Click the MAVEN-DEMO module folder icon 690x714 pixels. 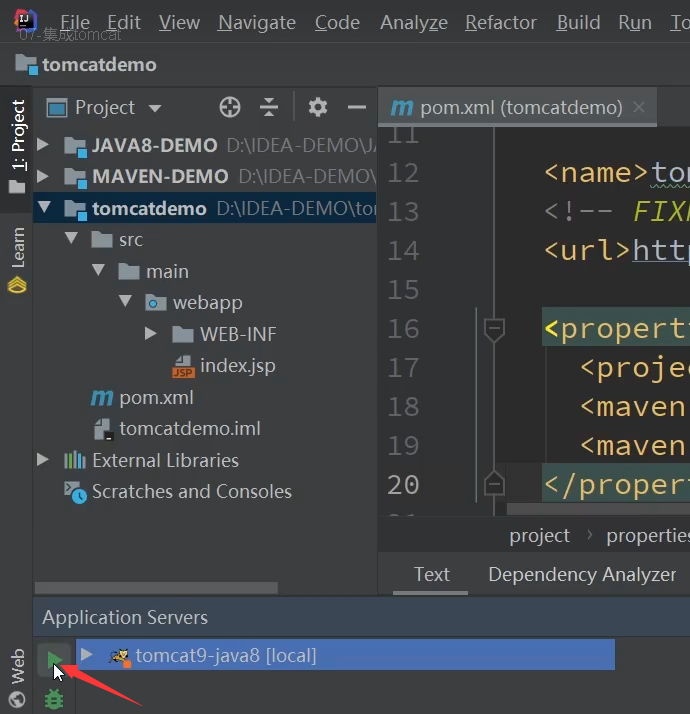(x=75, y=177)
